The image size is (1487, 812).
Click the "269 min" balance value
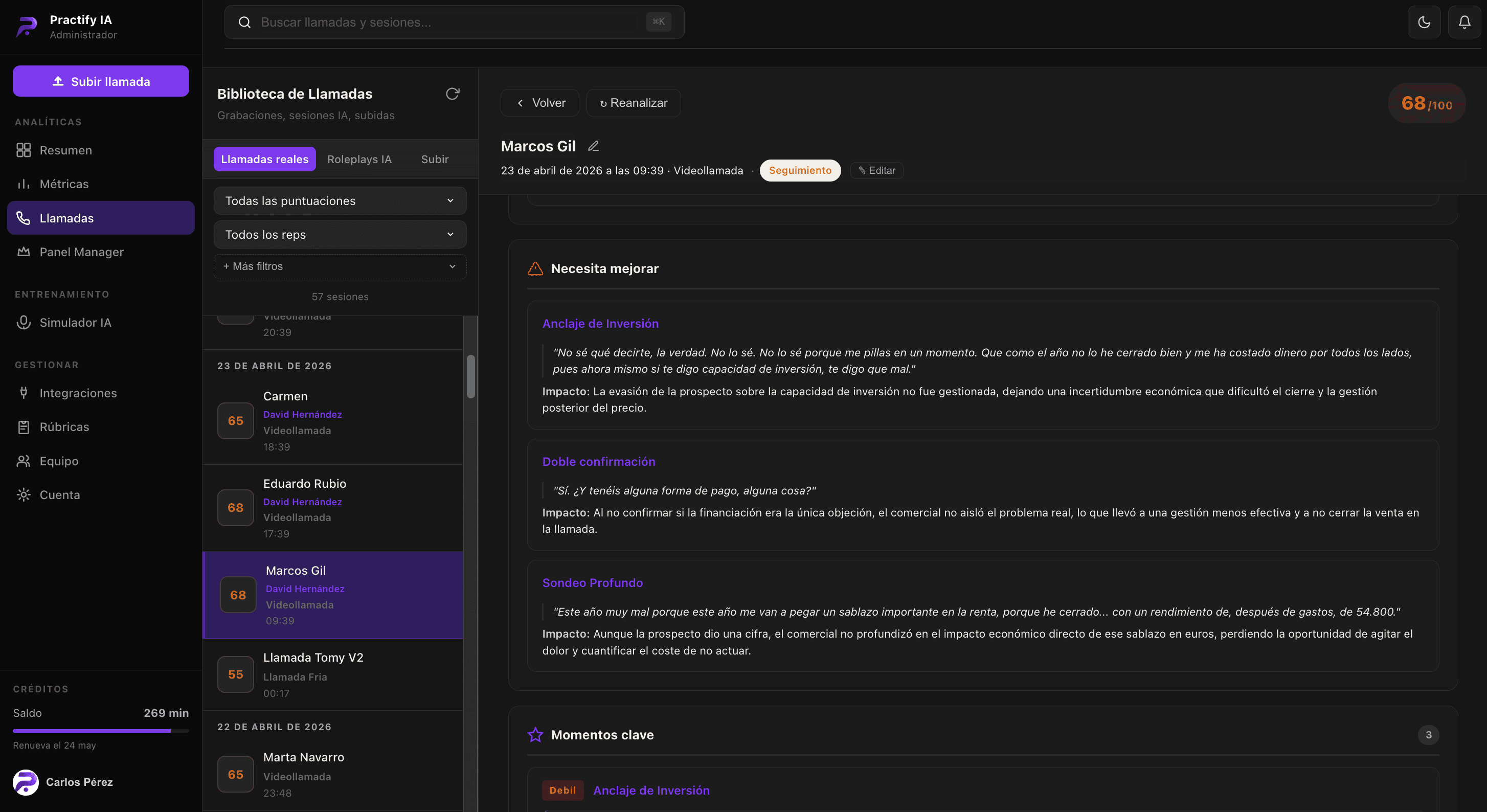[166, 713]
